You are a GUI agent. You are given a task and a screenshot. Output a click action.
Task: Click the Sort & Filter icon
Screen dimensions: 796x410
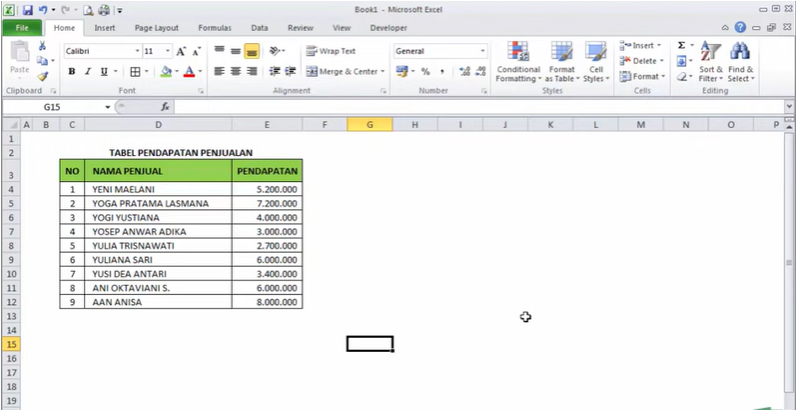[x=710, y=62]
